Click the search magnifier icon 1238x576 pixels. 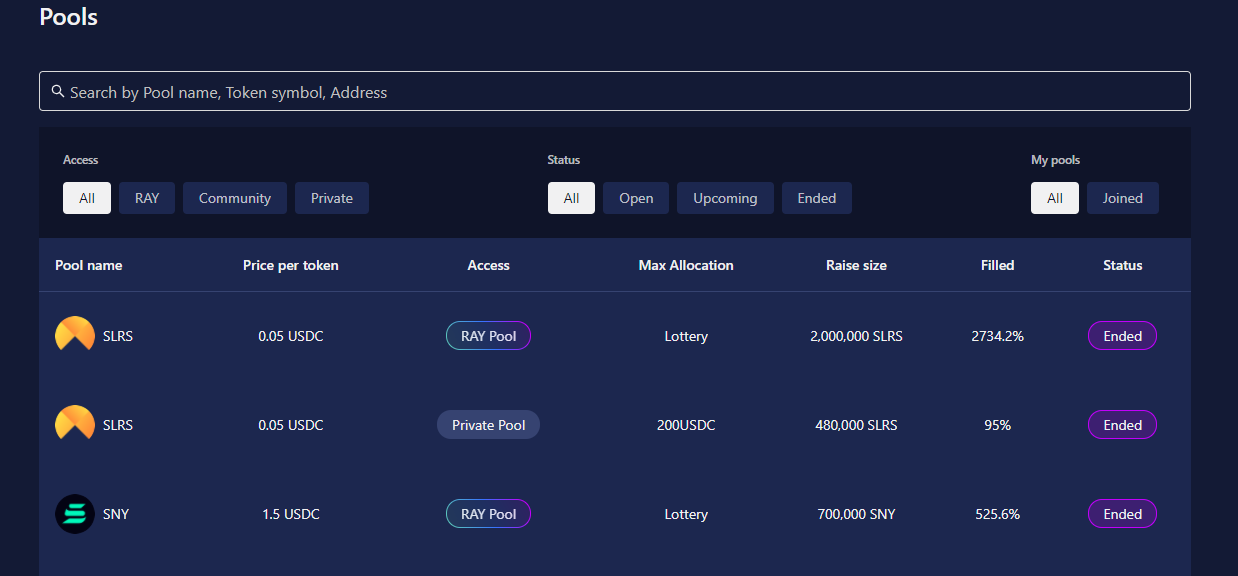click(58, 91)
